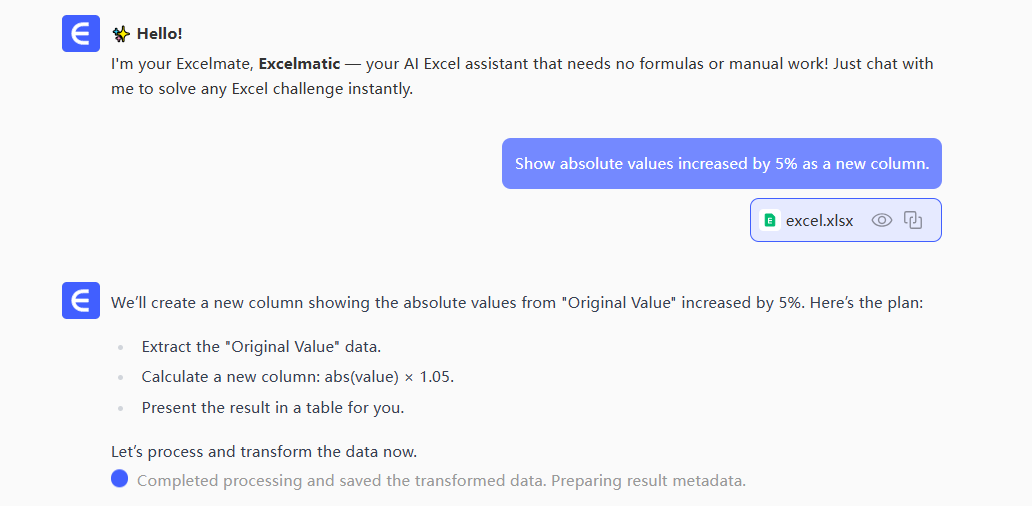
Task: Click the Present the result in a table step
Action: click(x=272, y=407)
